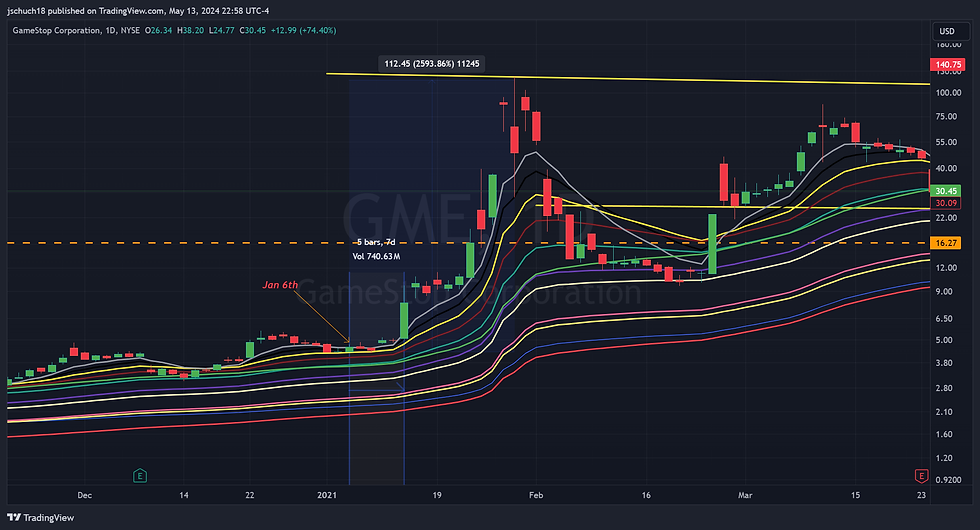
Task: Click the '19' date axis label
Action: 437,495
